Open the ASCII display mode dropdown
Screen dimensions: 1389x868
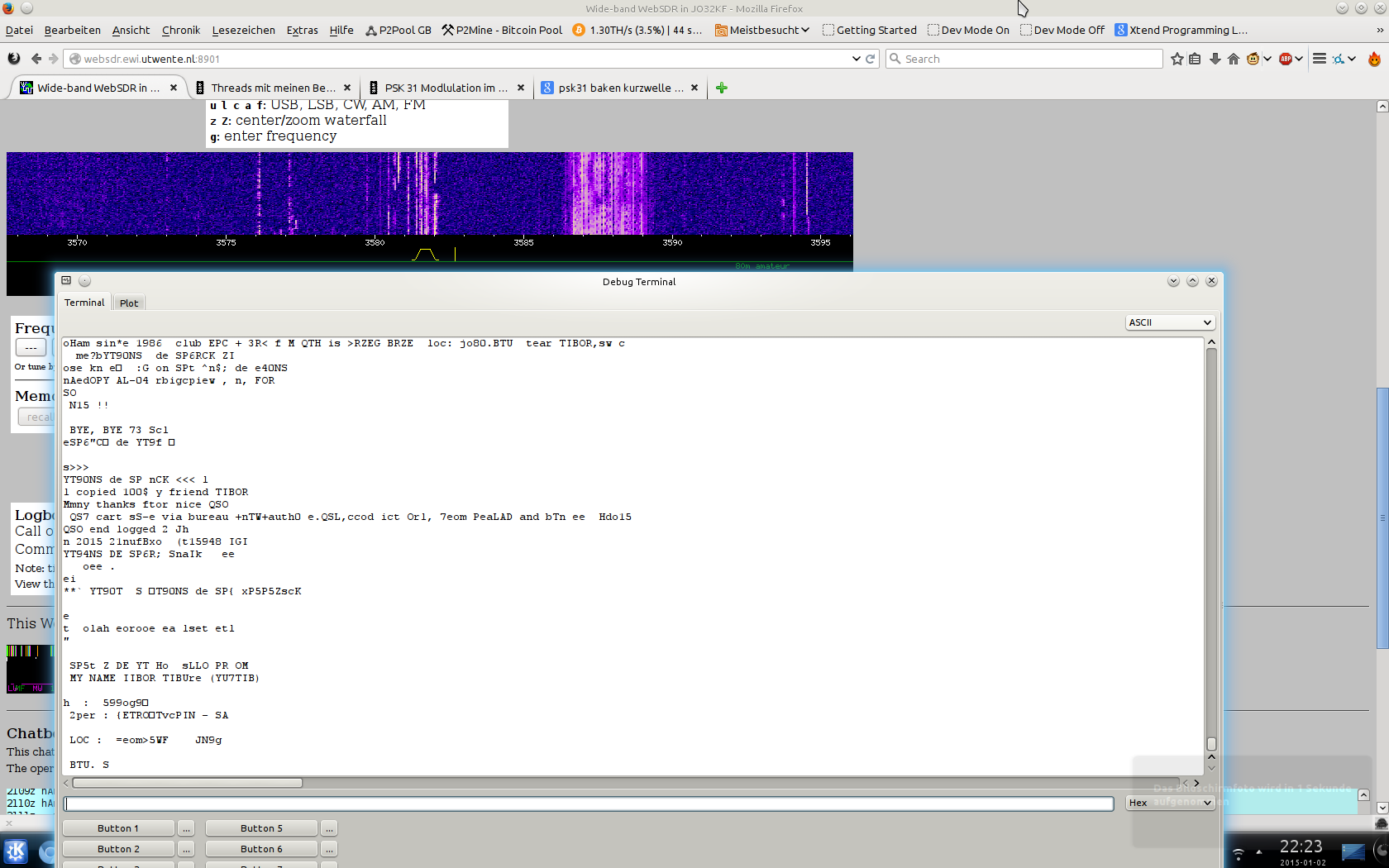[1170, 322]
